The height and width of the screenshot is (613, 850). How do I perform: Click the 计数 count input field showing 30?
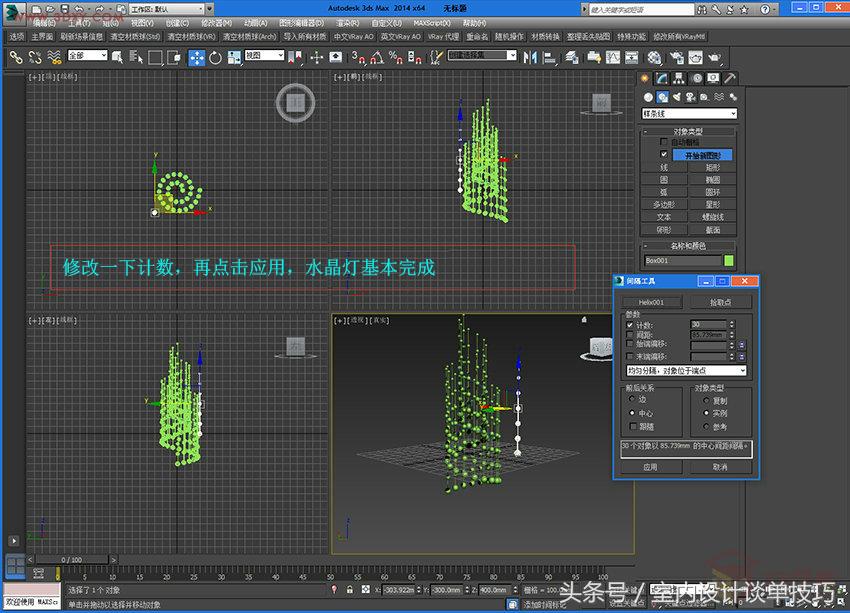(x=707, y=323)
